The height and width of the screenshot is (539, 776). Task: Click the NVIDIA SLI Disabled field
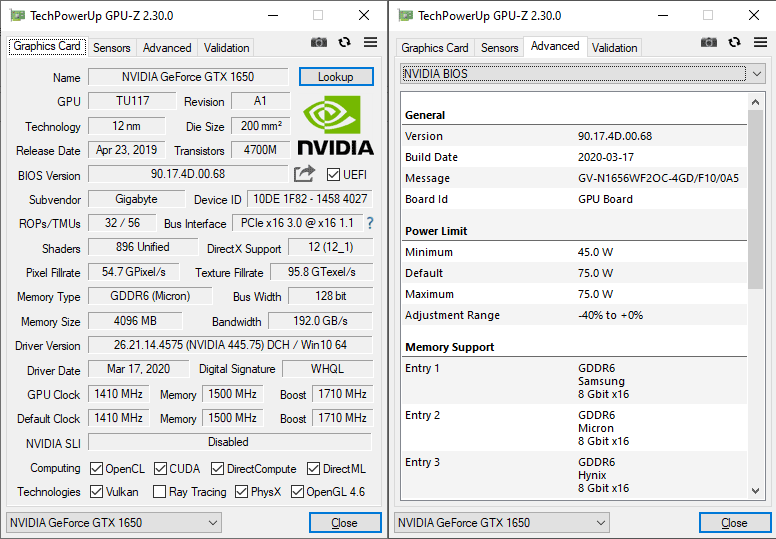(x=230, y=441)
